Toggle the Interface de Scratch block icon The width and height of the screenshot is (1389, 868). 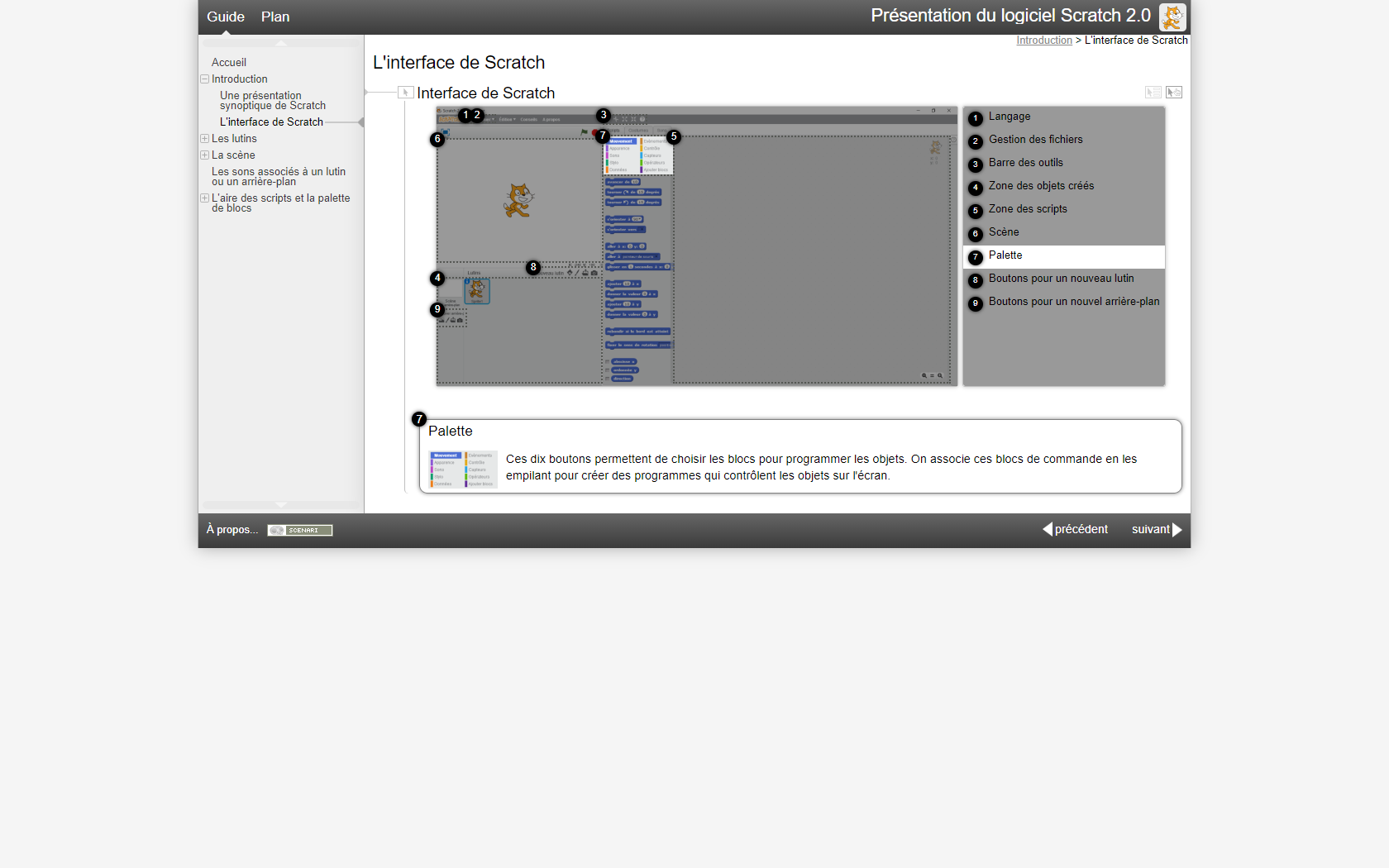point(405,93)
